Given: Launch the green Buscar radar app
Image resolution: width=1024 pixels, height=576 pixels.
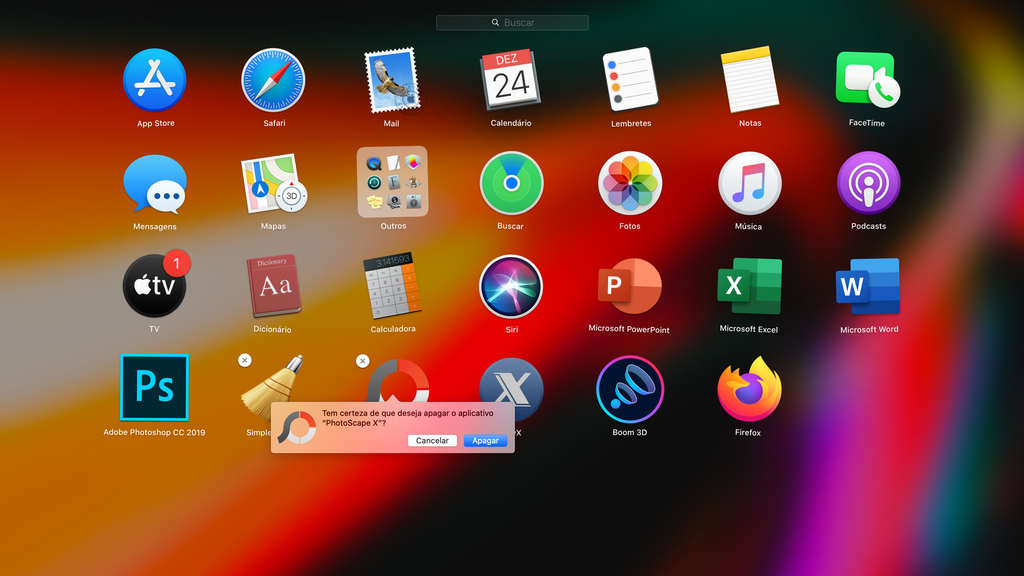Looking at the screenshot, I should pyautogui.click(x=511, y=184).
